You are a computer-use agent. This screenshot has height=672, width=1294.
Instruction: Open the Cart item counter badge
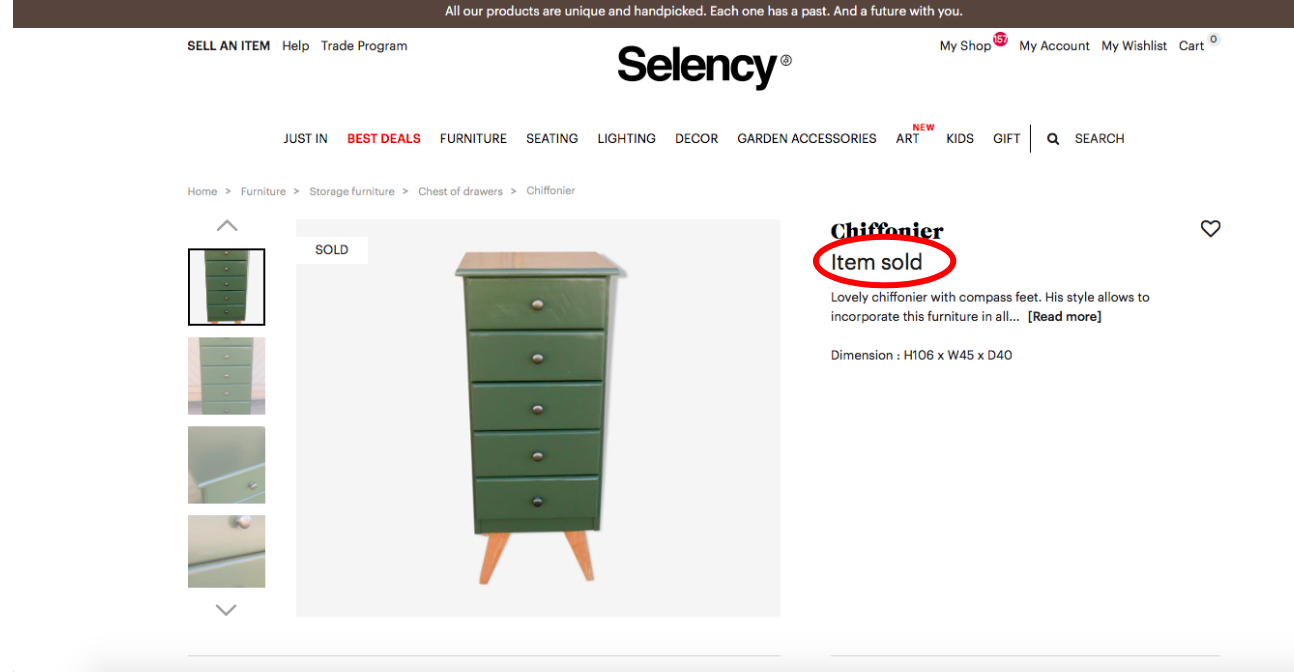click(1214, 40)
